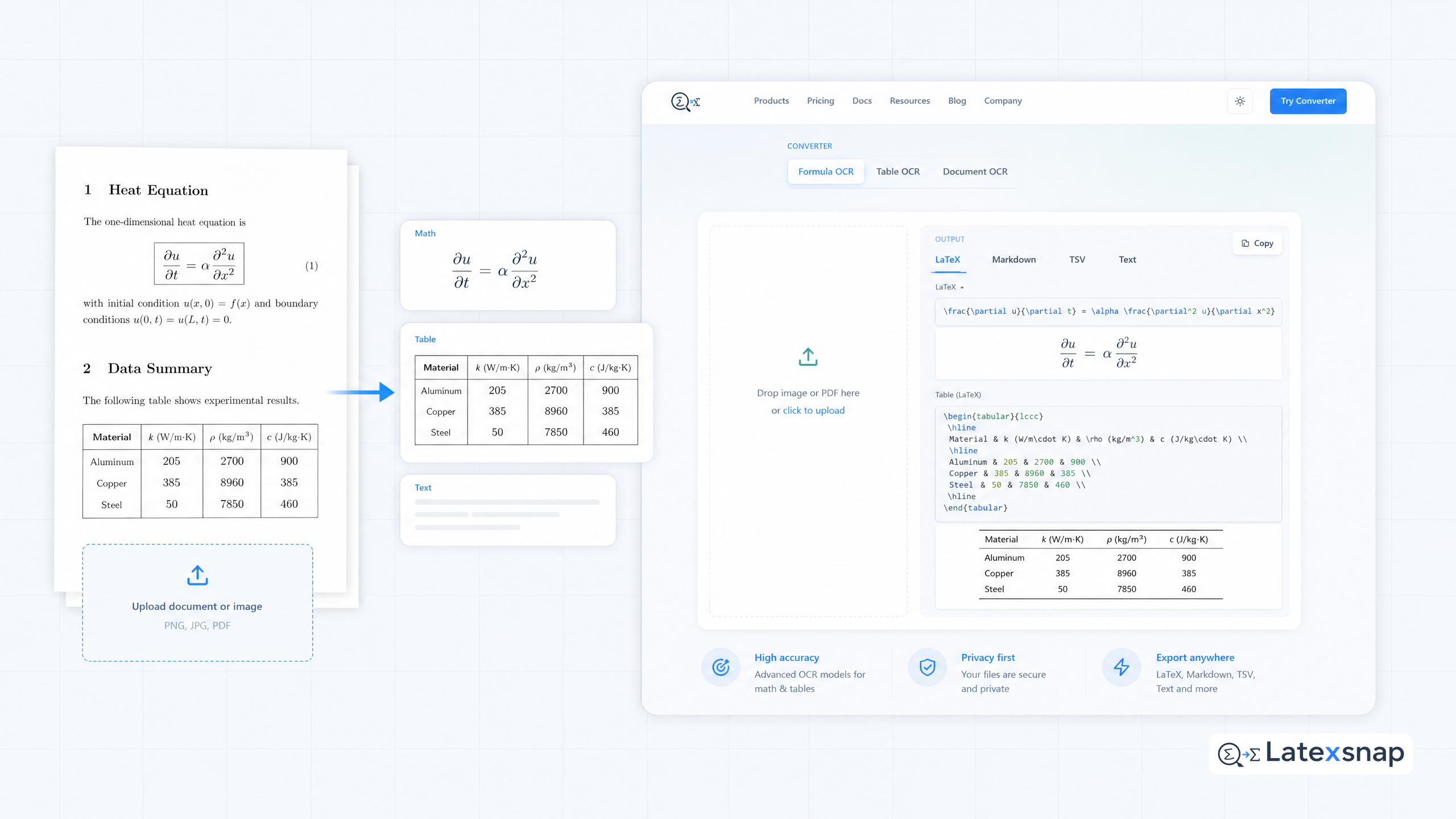Click the Latexsnap brand logo at bottom right

tap(1310, 754)
